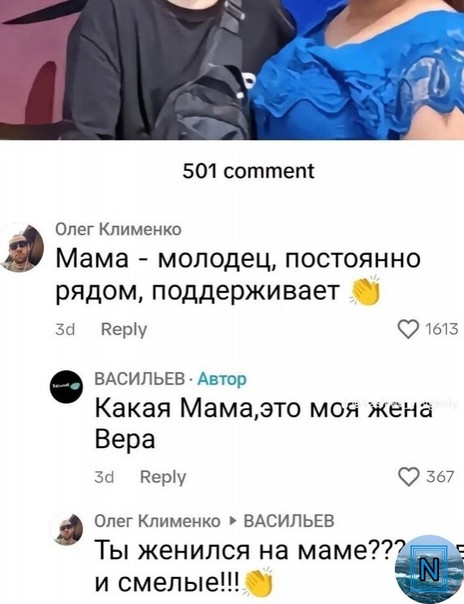
Task: Reply to Олег Клименко's first comment
Action: (x=124, y=330)
